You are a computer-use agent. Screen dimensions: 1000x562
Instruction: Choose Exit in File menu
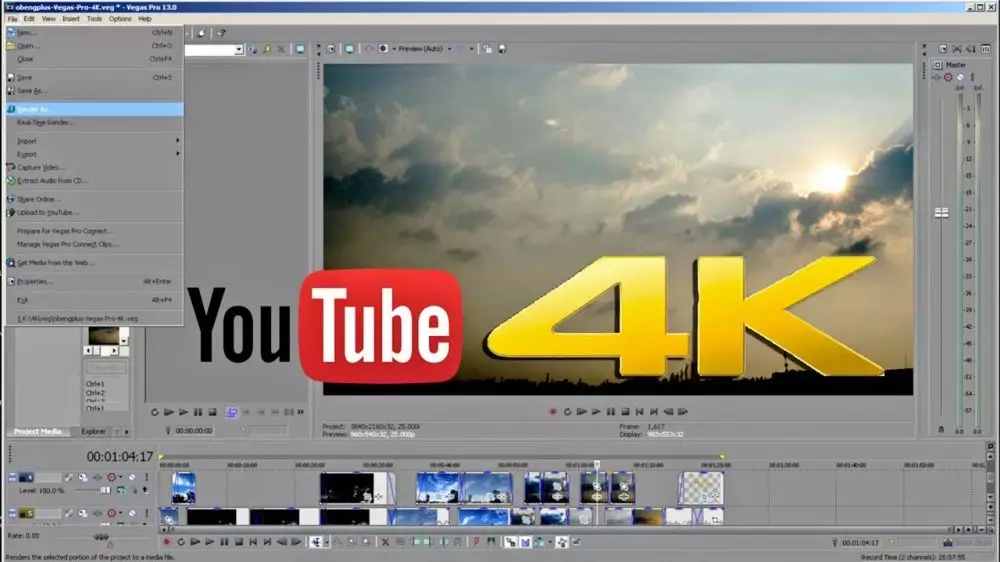tap(94, 300)
